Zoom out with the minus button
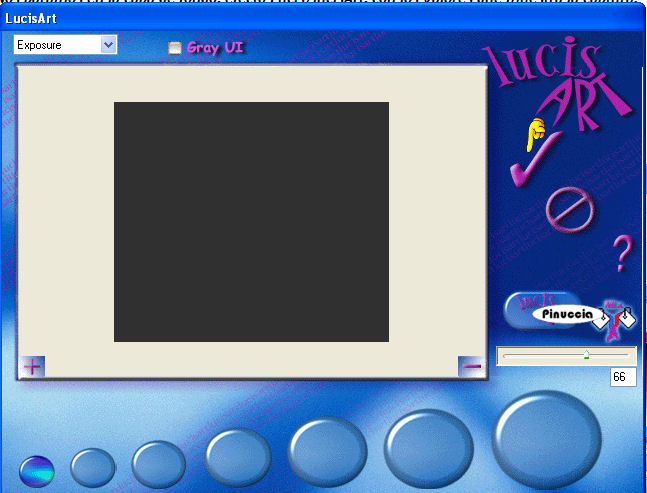Viewport: 647px width, 493px height. [472, 366]
